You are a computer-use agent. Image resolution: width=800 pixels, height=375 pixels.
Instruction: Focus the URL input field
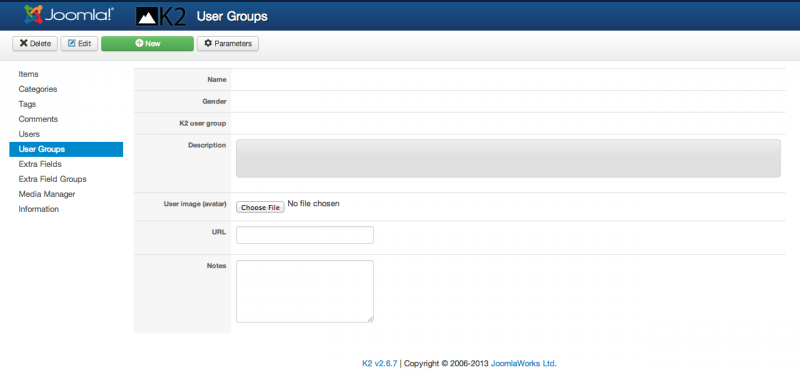[x=305, y=235]
